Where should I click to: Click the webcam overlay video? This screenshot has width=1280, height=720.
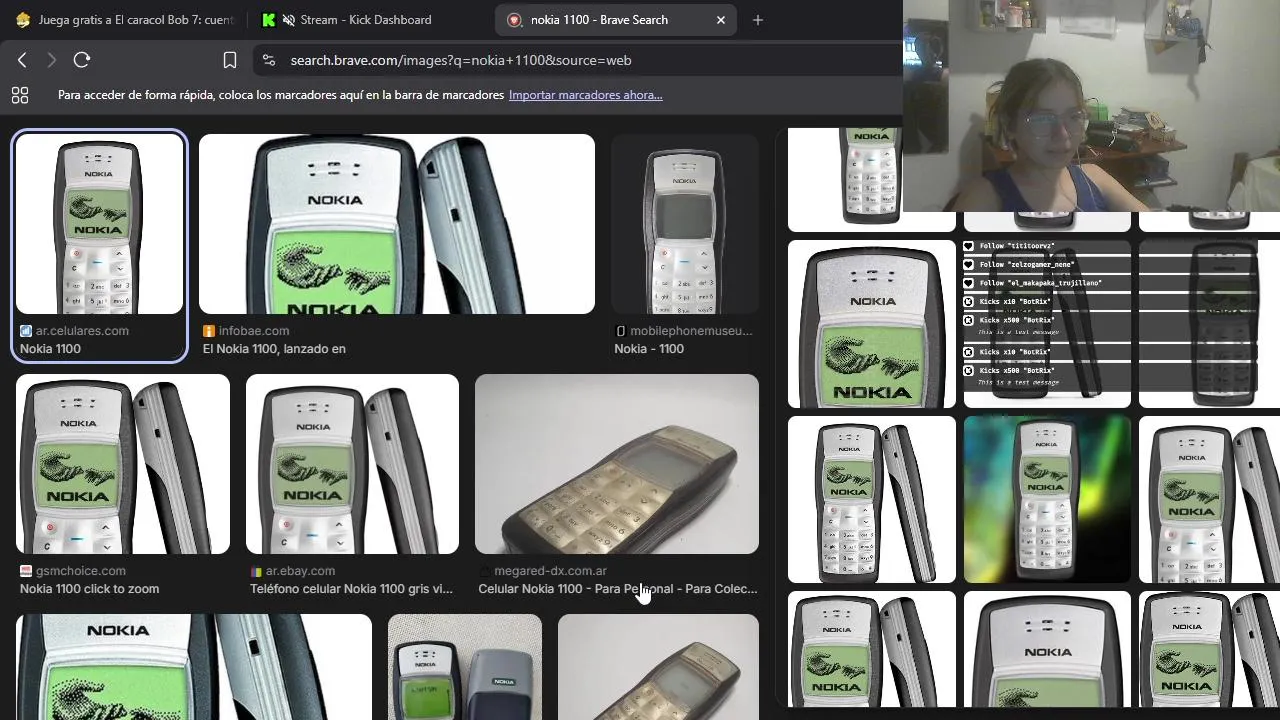click(1091, 106)
